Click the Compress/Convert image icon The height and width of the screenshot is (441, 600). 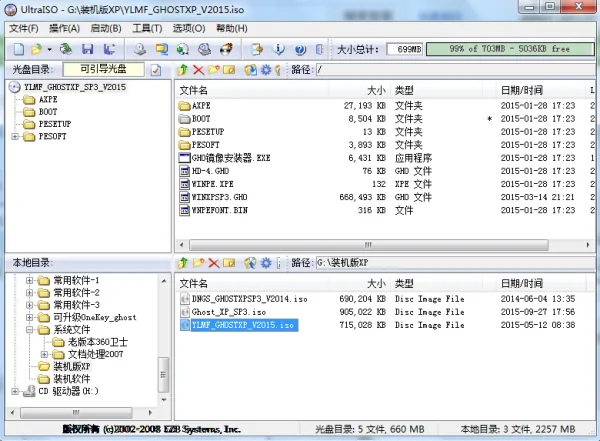pos(161,49)
